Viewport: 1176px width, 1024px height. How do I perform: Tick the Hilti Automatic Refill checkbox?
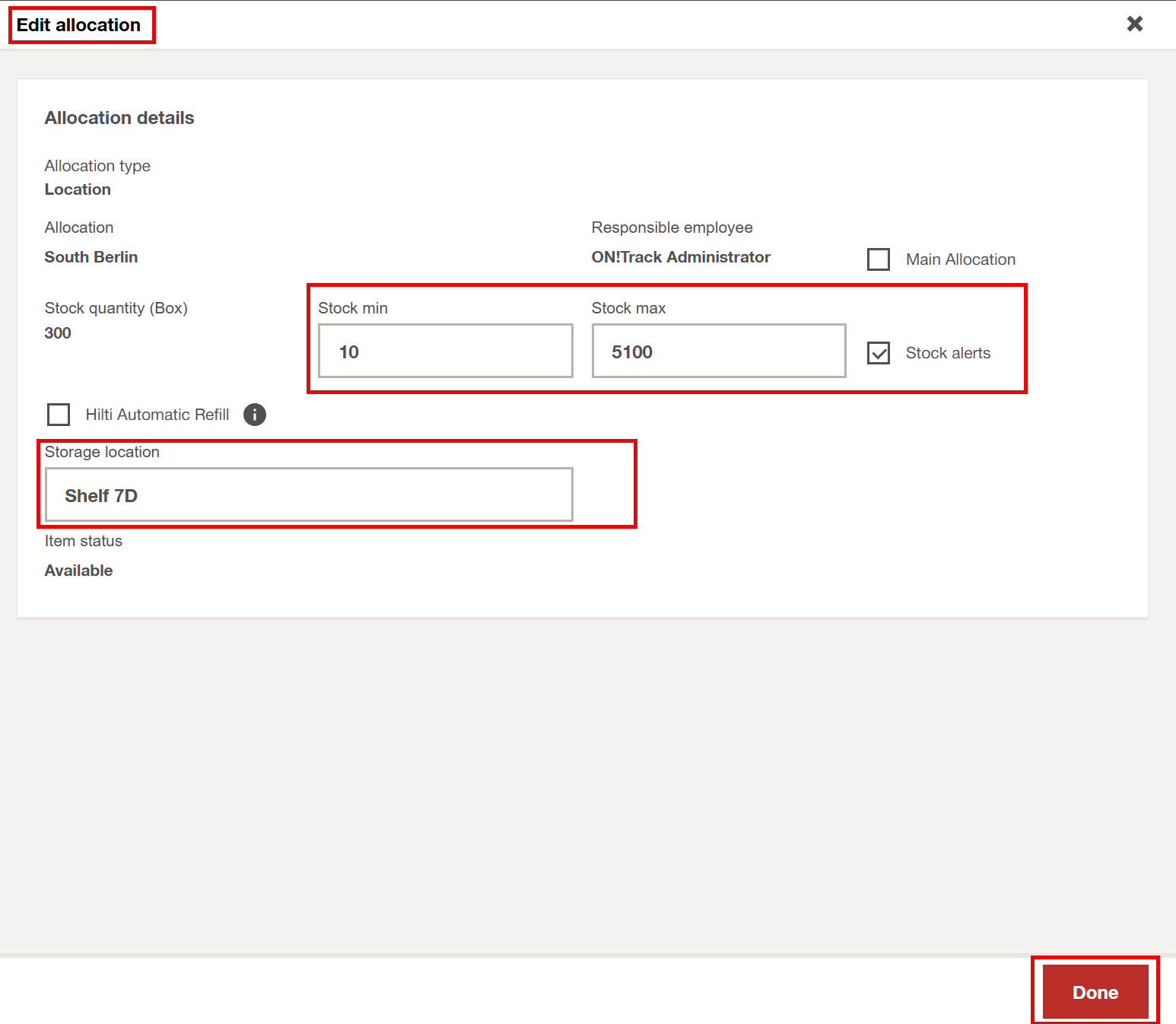(x=59, y=415)
